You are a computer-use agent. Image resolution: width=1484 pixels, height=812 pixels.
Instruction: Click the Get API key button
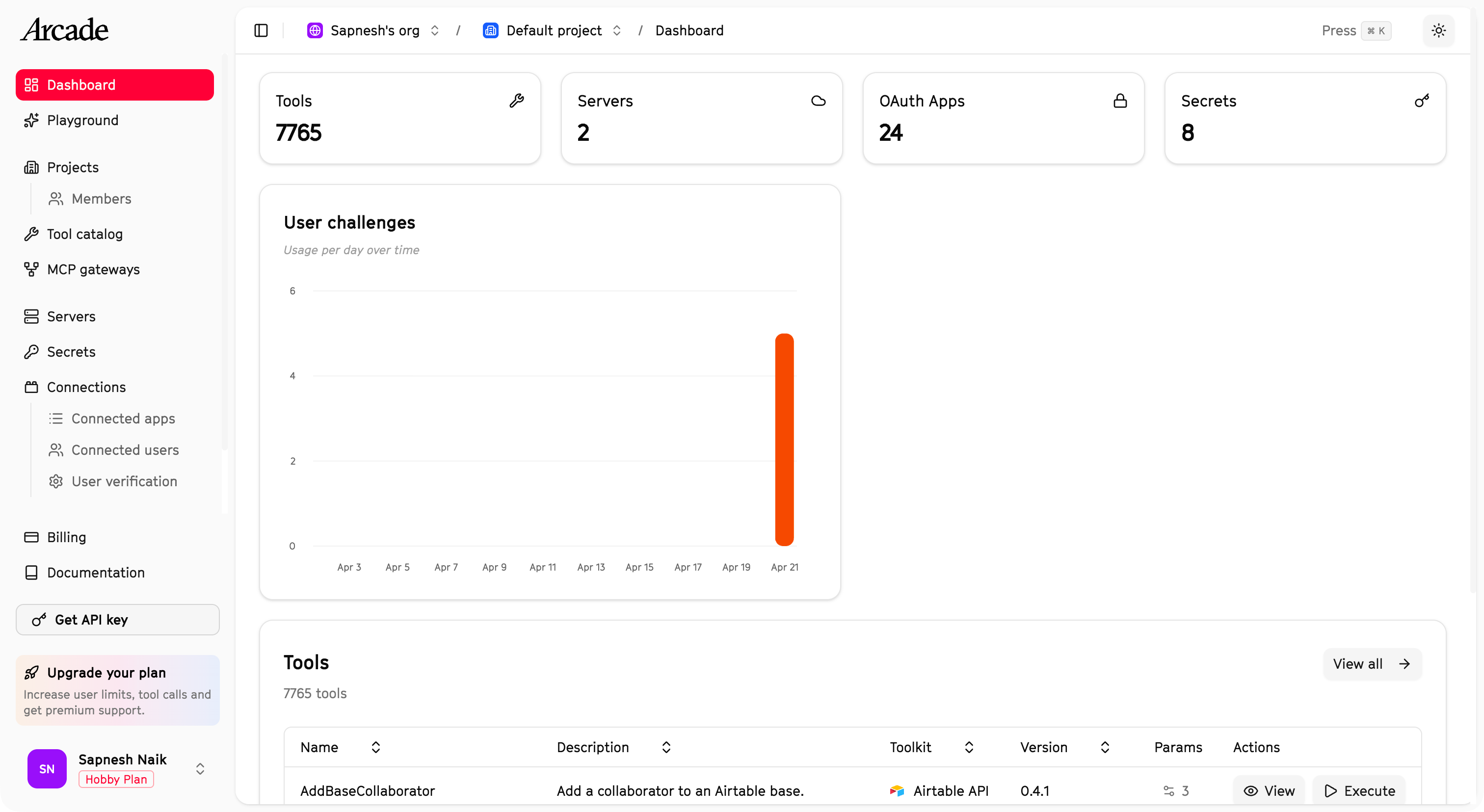tap(117, 620)
